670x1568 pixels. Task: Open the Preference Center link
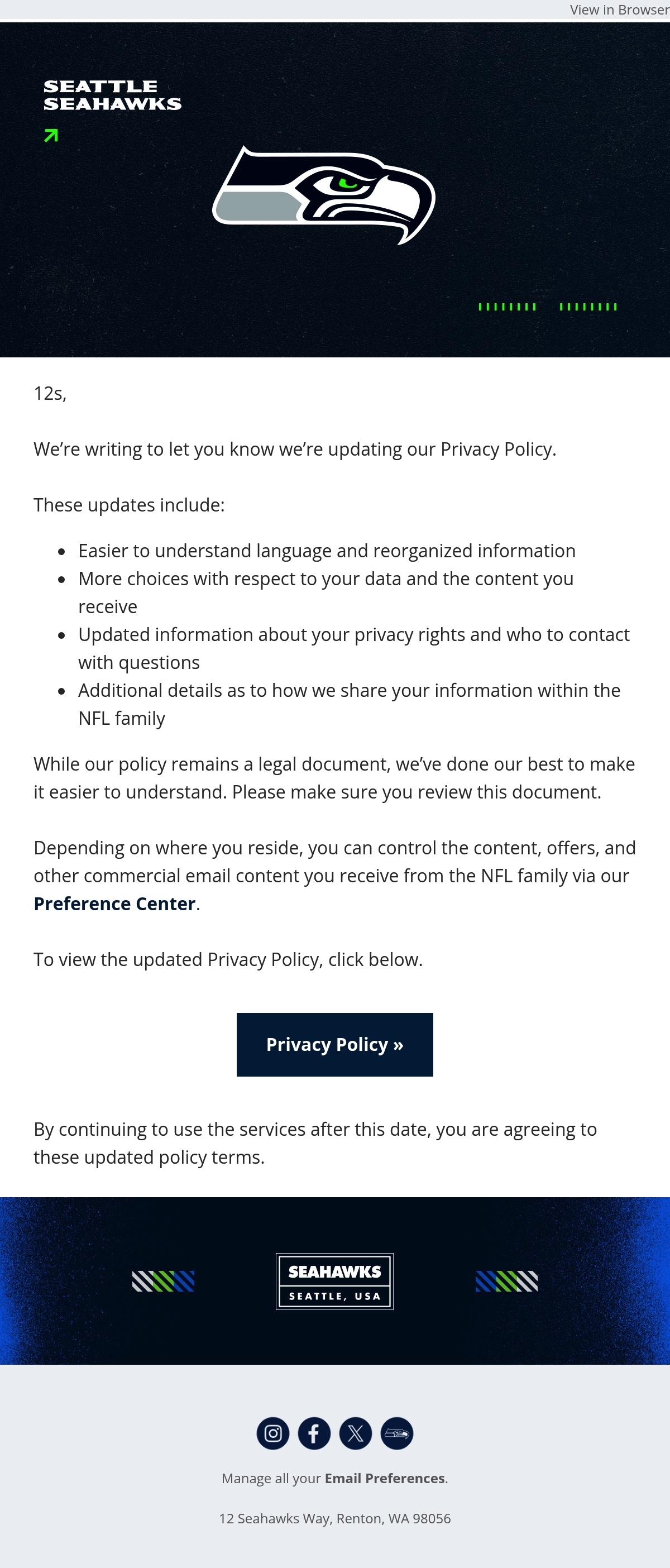tap(114, 903)
